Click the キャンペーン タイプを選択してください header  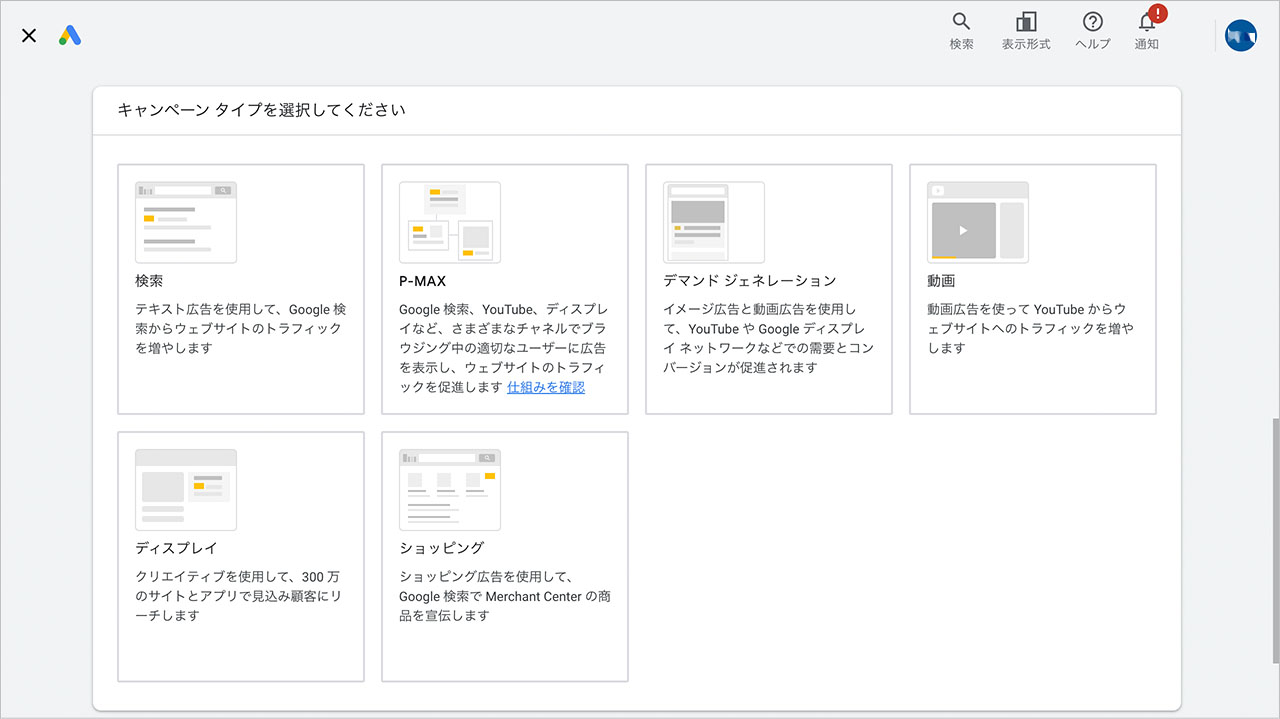pos(262,110)
